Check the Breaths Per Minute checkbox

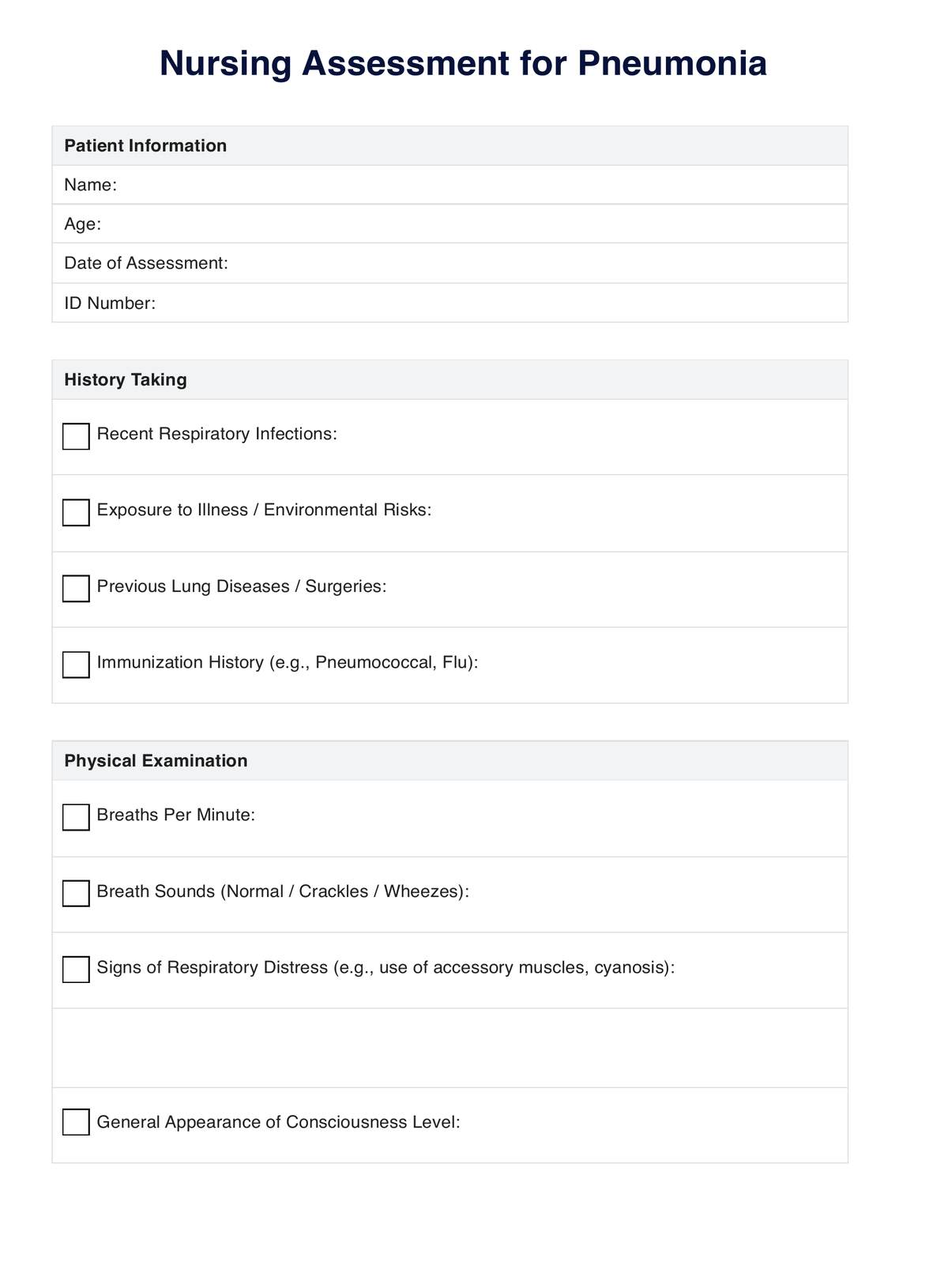[x=76, y=817]
